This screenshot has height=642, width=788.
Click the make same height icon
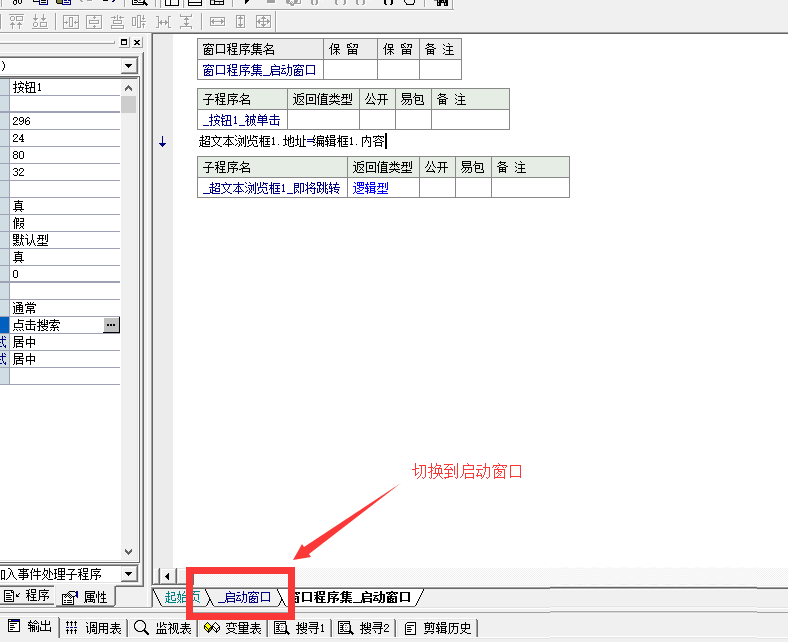(241, 22)
